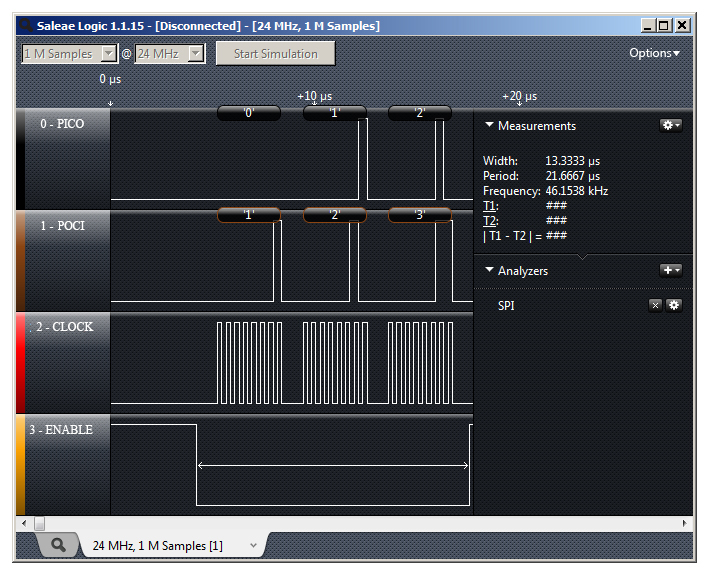Click the Frequency value 46.1538 kHz

click(x=577, y=191)
